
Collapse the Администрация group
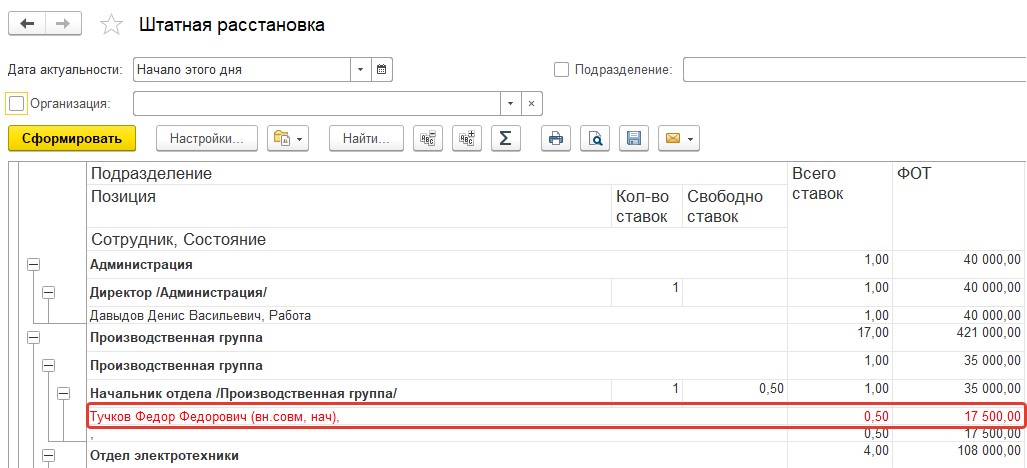[x=33, y=264]
